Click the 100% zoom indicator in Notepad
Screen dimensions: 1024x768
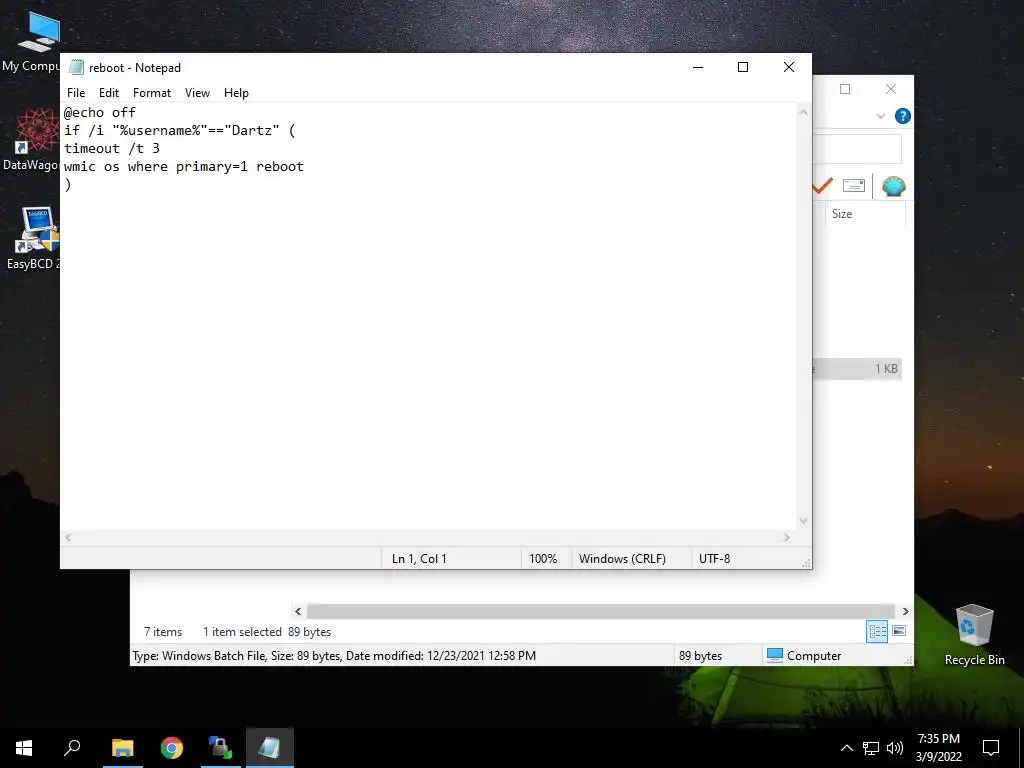pos(543,558)
